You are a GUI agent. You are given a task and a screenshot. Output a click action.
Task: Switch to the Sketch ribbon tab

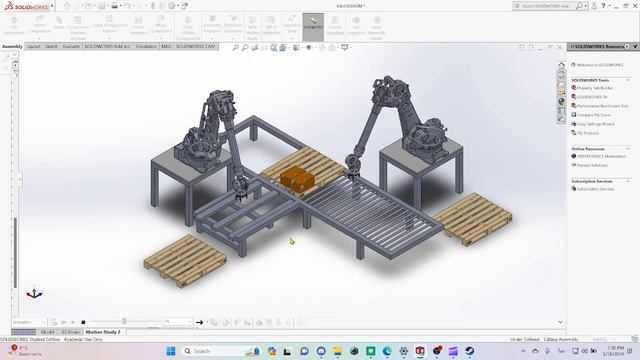pos(51,47)
